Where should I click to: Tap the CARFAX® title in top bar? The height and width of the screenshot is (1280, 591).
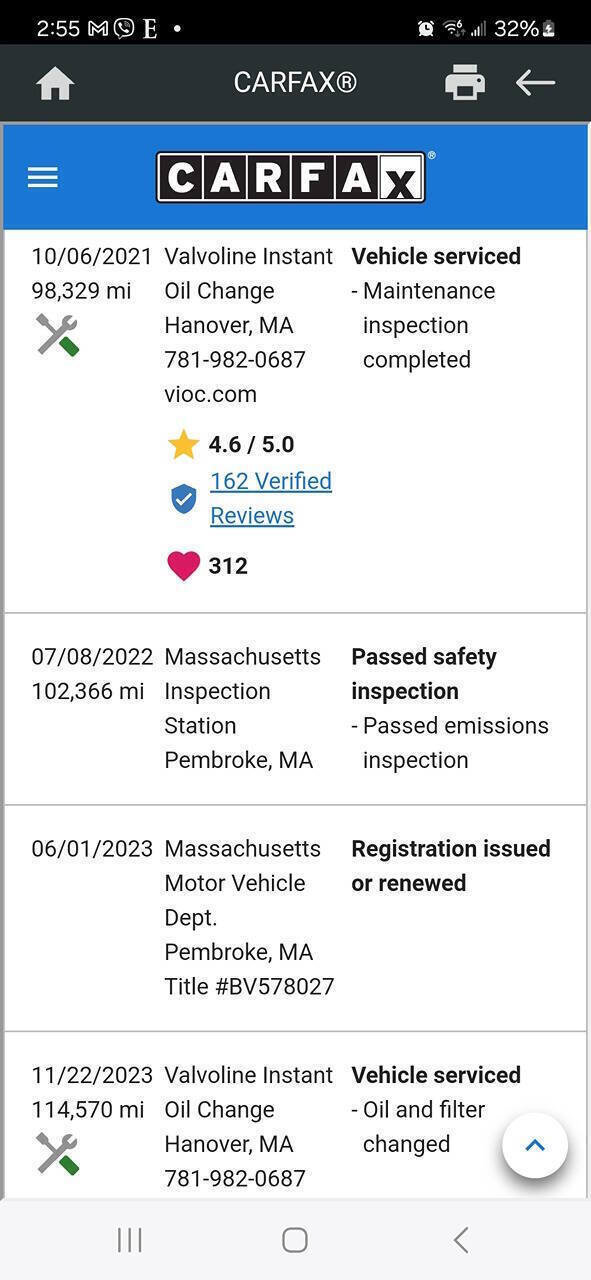coord(295,83)
